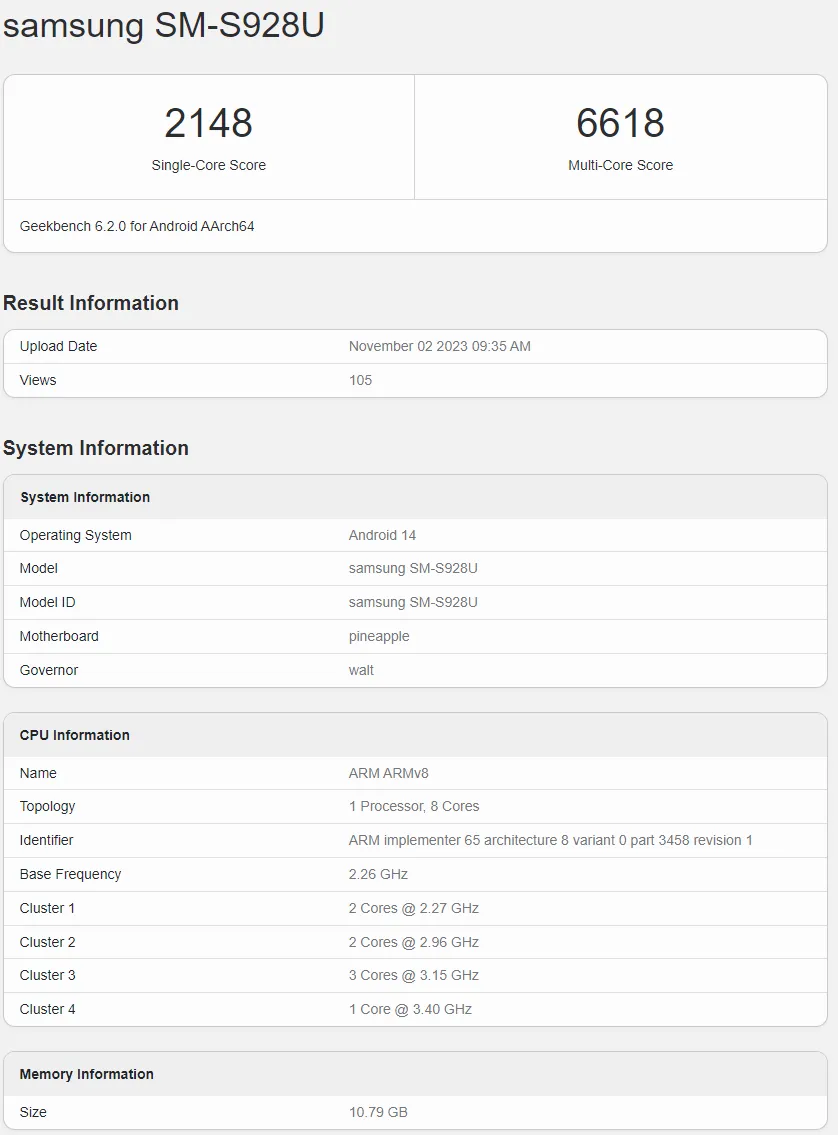Click the Views count 105
This screenshot has width=838, height=1135.
pyautogui.click(x=360, y=380)
